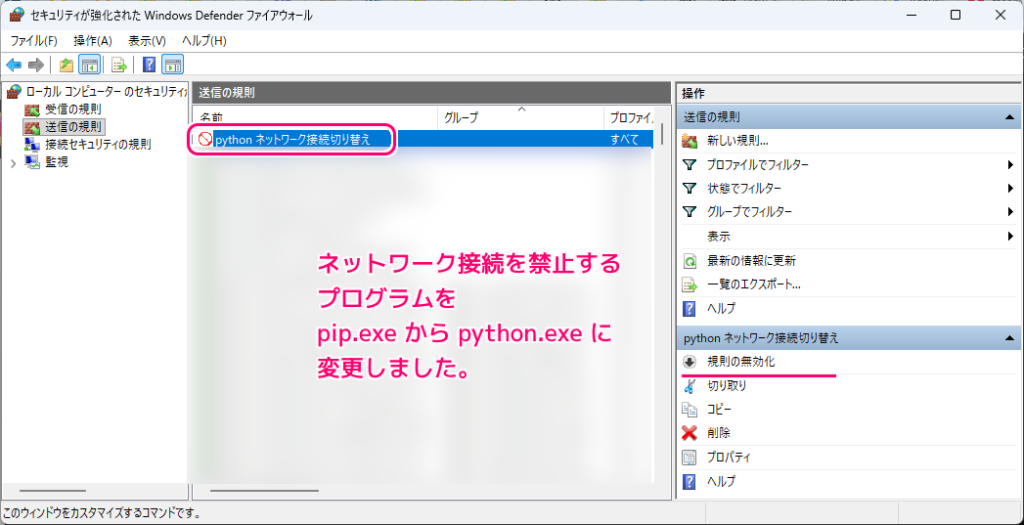
Task: Open the ヘルプ(H) menu
Action: (x=204, y=40)
